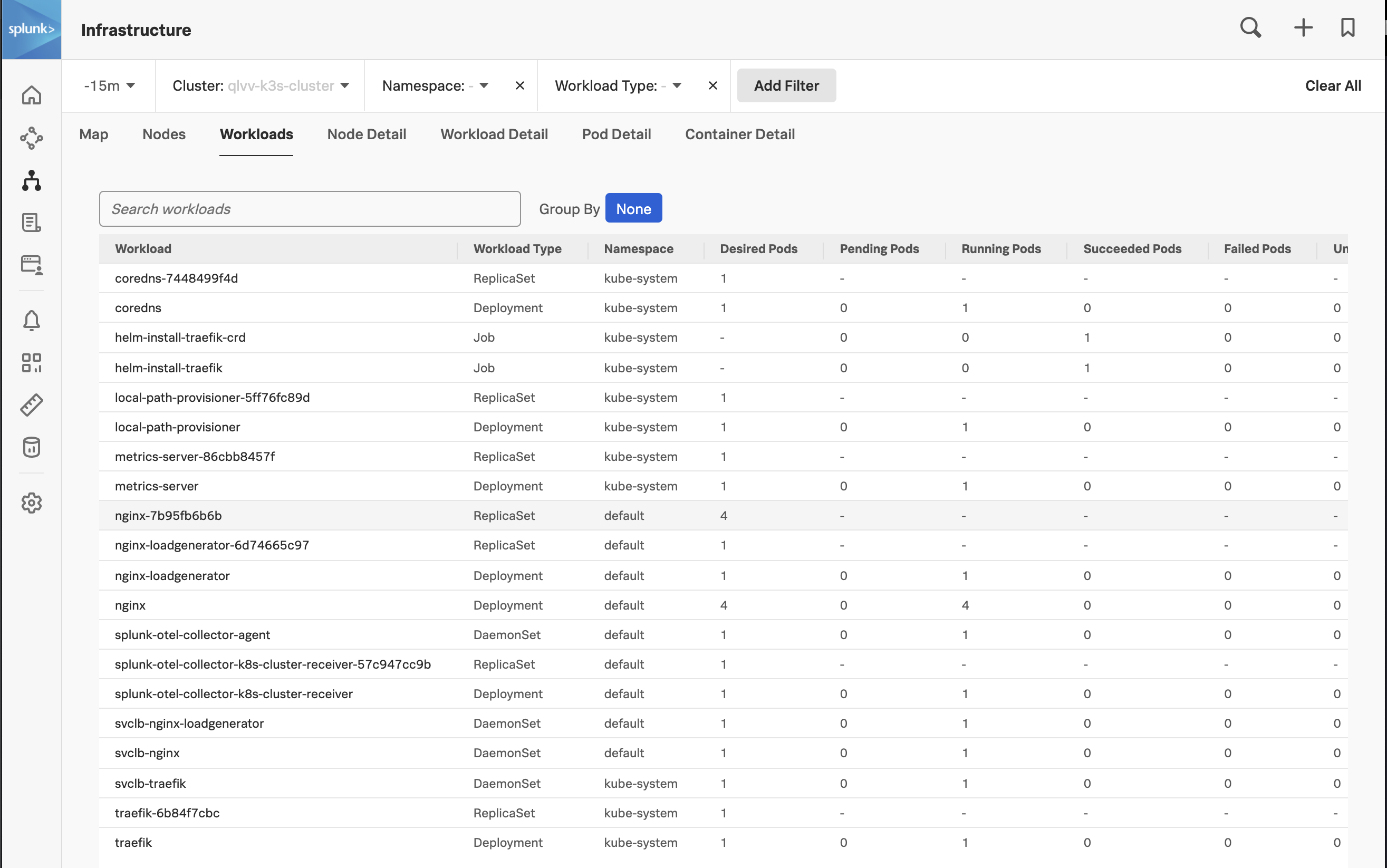
Task: Open the Home view from the sidebar
Action: [32, 95]
